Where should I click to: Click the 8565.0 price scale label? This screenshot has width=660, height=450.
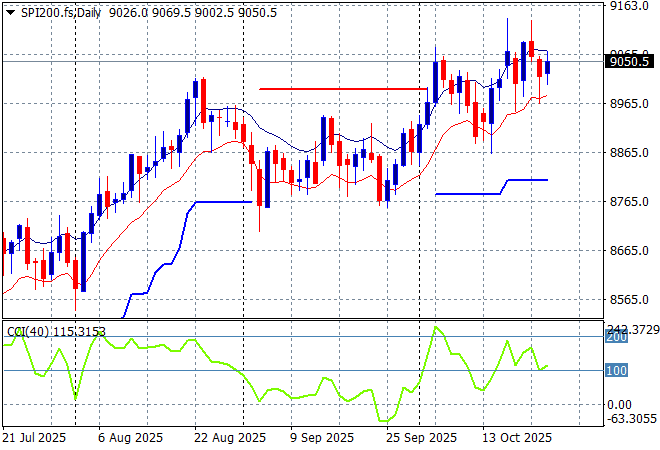click(x=629, y=300)
